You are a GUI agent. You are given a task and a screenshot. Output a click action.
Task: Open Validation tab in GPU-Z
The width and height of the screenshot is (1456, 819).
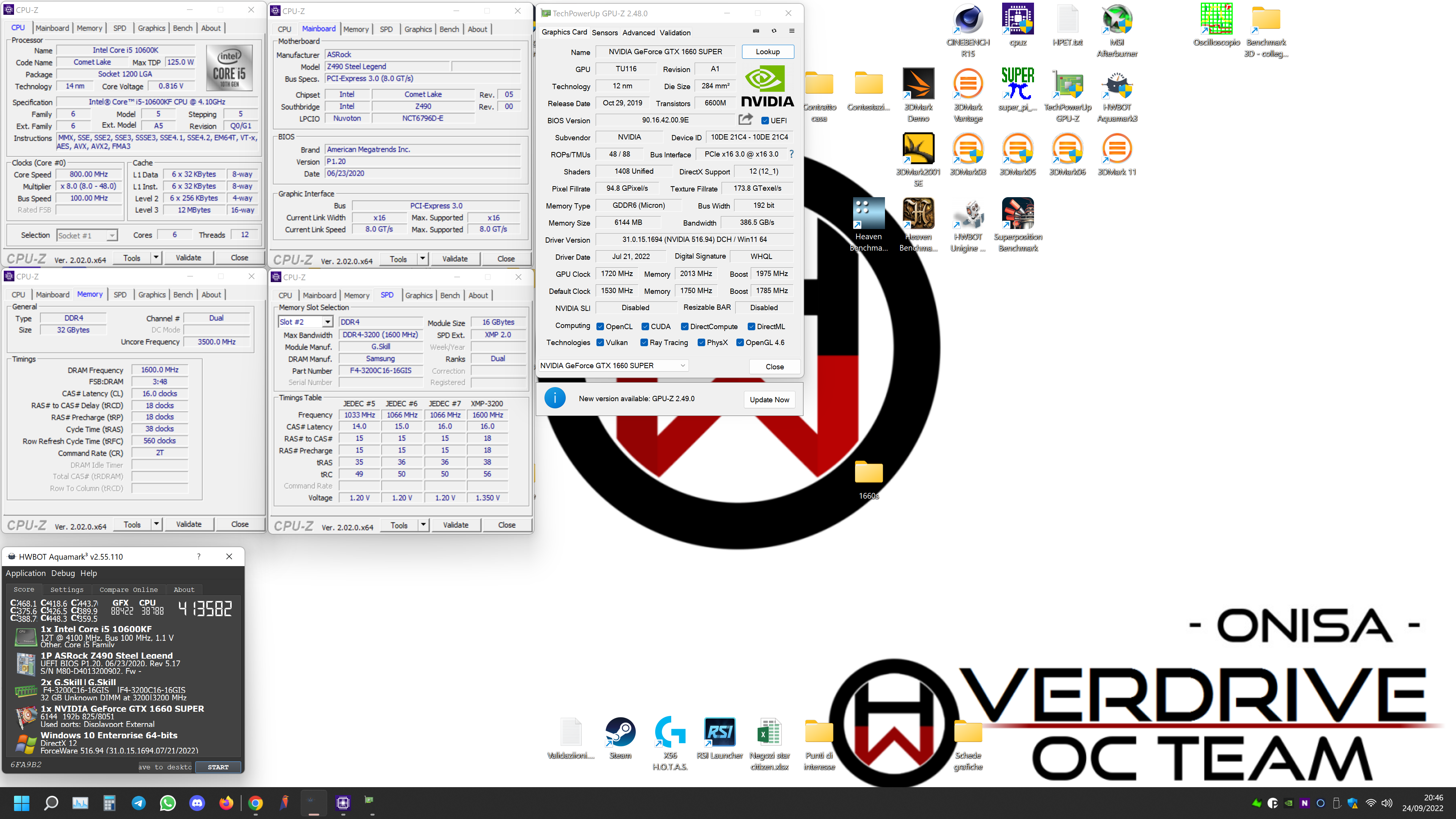coord(675,32)
